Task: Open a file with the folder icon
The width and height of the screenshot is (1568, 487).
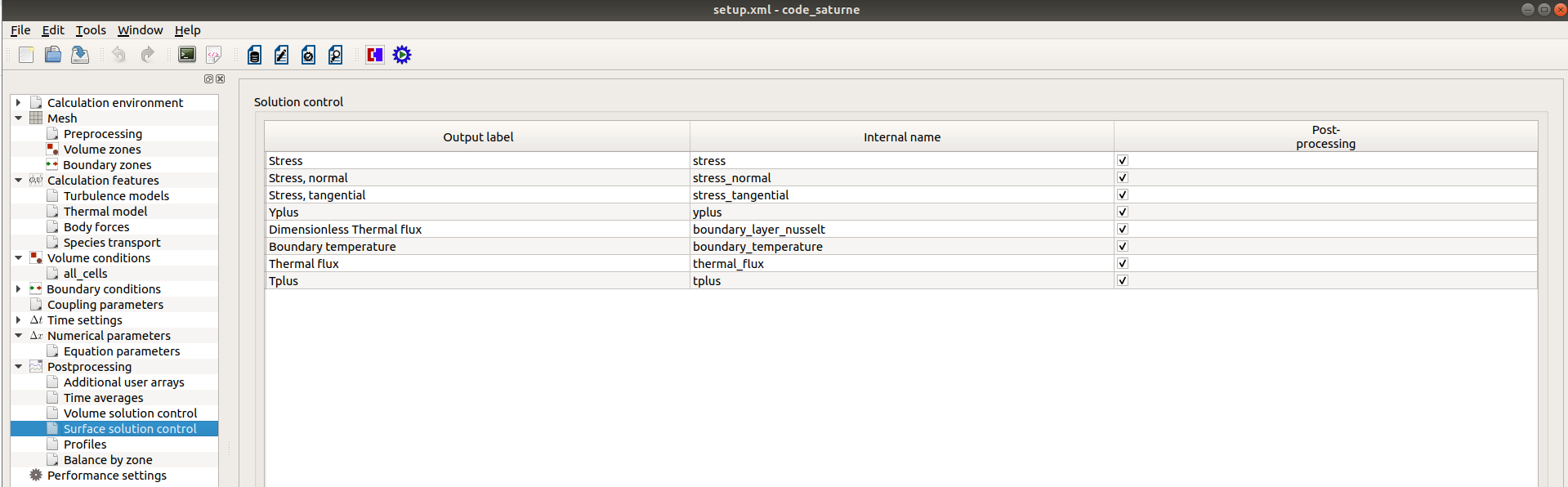Action: [53, 55]
